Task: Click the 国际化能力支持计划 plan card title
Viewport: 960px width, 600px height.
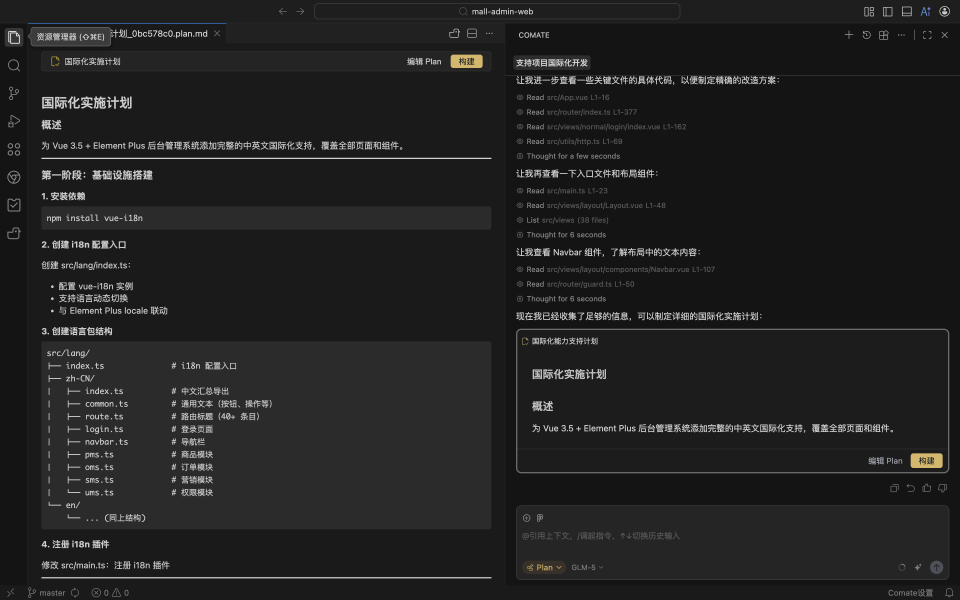Action: tap(564, 341)
